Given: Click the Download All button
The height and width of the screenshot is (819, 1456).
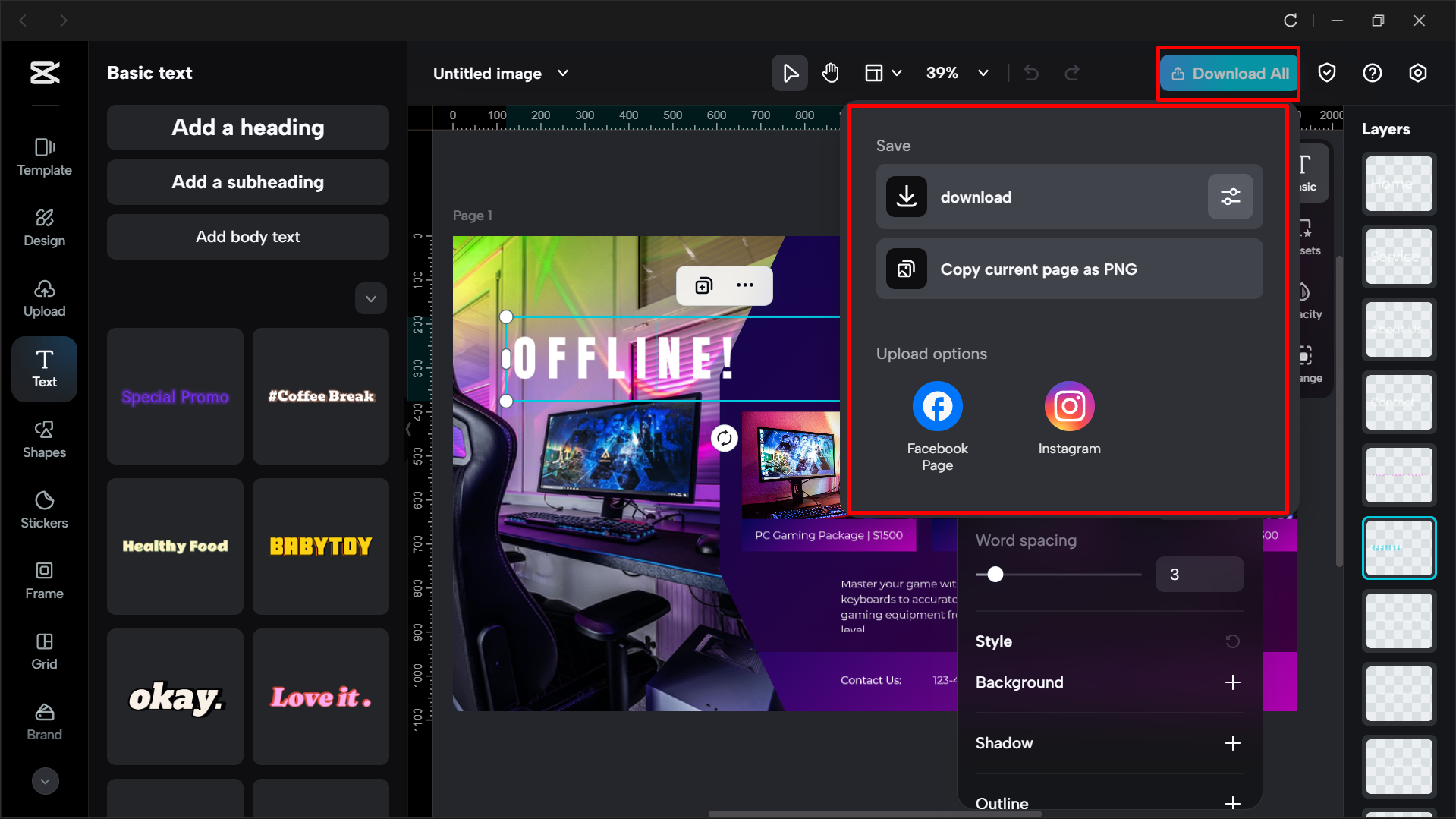Looking at the screenshot, I should (x=1228, y=73).
